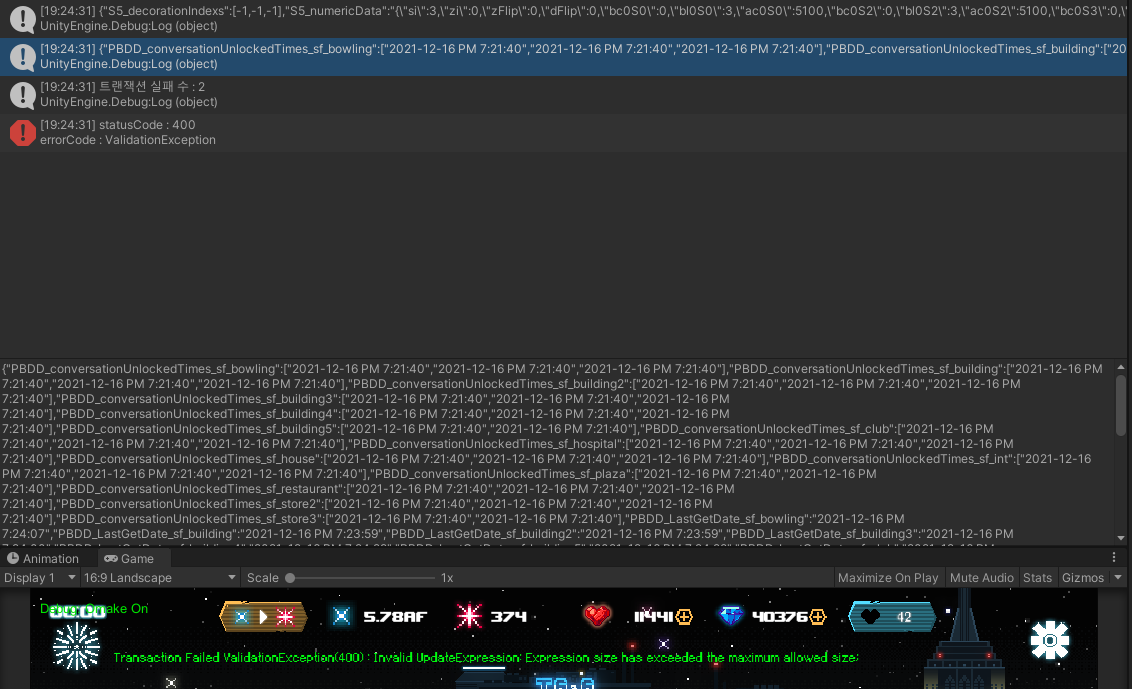Click the blue star icon beside 5.78AF
This screenshot has width=1132, height=689.
pyautogui.click(x=343, y=616)
